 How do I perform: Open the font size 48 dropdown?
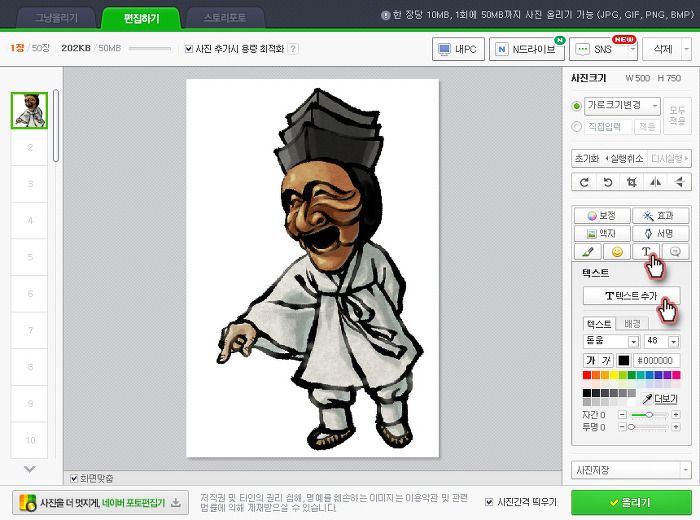tap(662, 341)
